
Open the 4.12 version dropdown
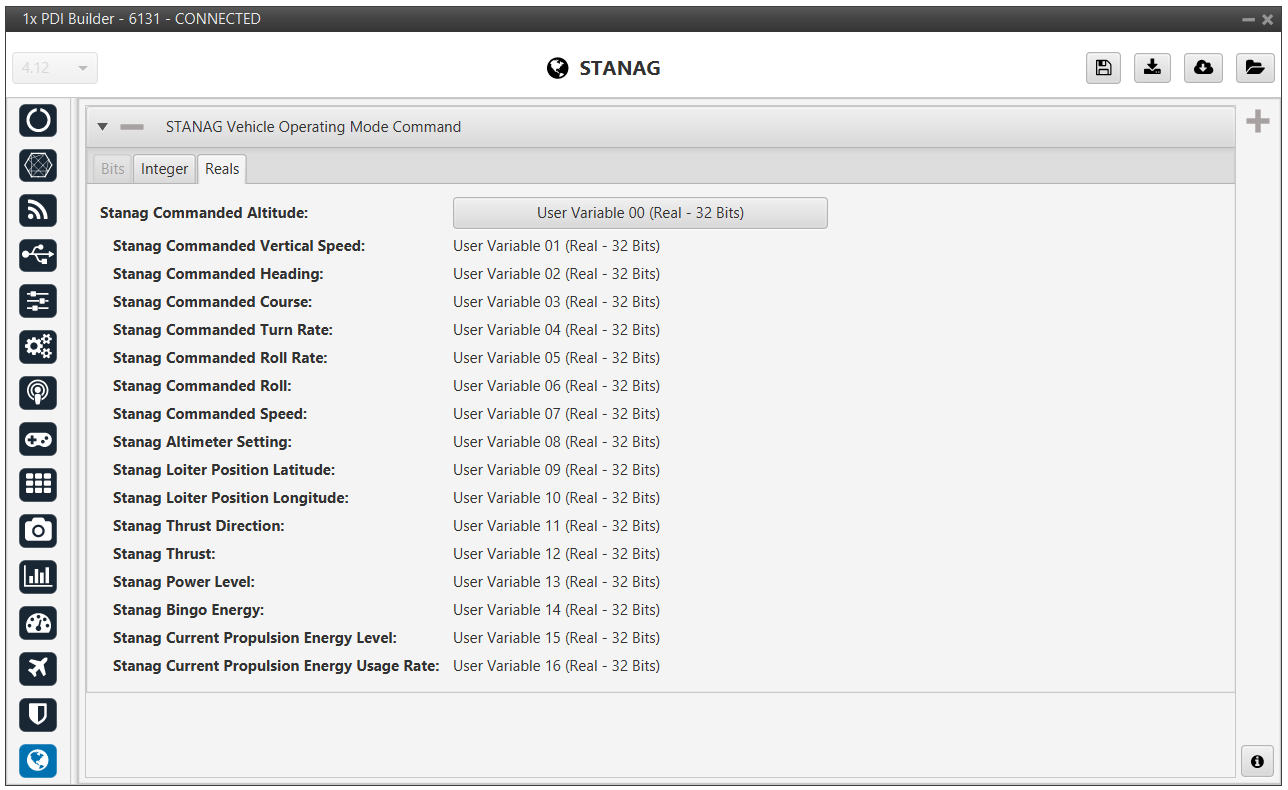pyautogui.click(x=55, y=68)
